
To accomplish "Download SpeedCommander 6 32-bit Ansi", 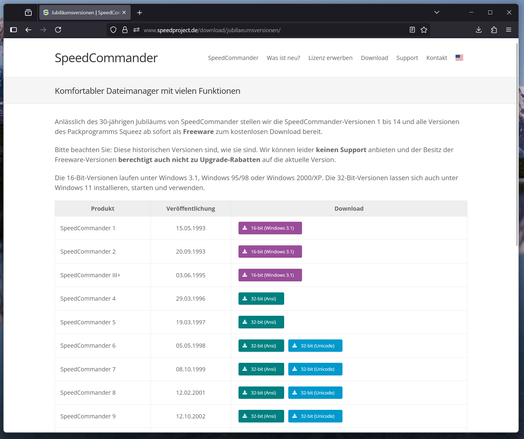I will tap(261, 345).
